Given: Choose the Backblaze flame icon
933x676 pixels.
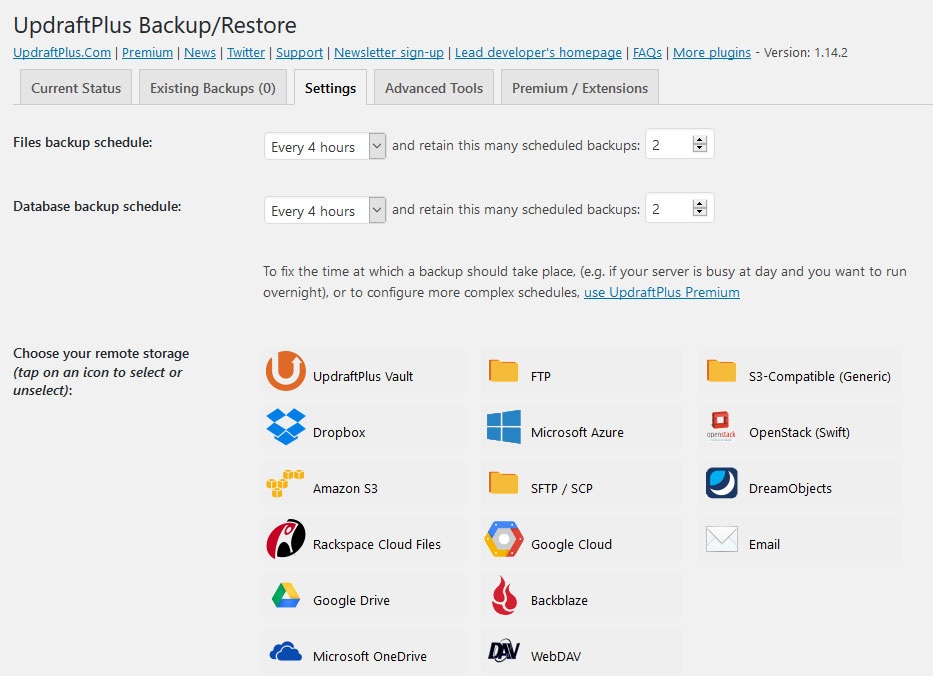Looking at the screenshot, I should pos(504,595).
